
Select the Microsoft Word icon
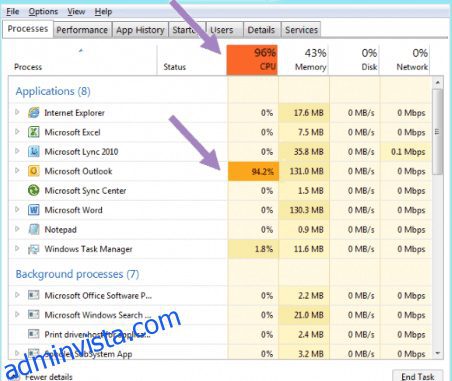click(x=34, y=210)
